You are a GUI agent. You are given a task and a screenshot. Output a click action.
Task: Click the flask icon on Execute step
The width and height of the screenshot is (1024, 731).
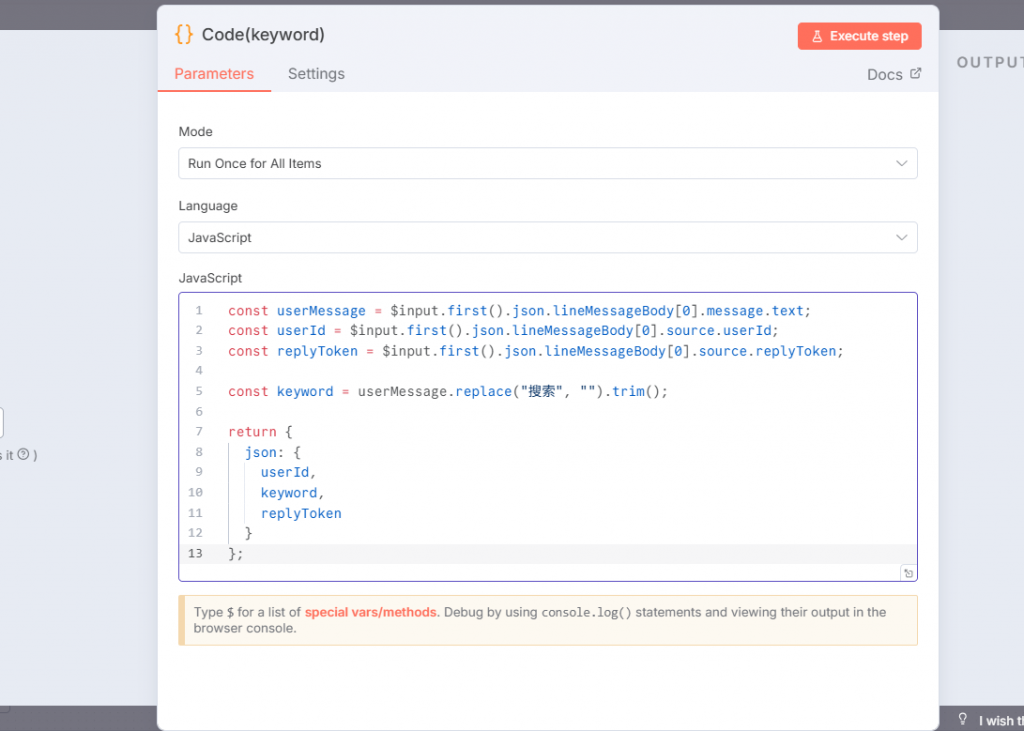coord(817,36)
